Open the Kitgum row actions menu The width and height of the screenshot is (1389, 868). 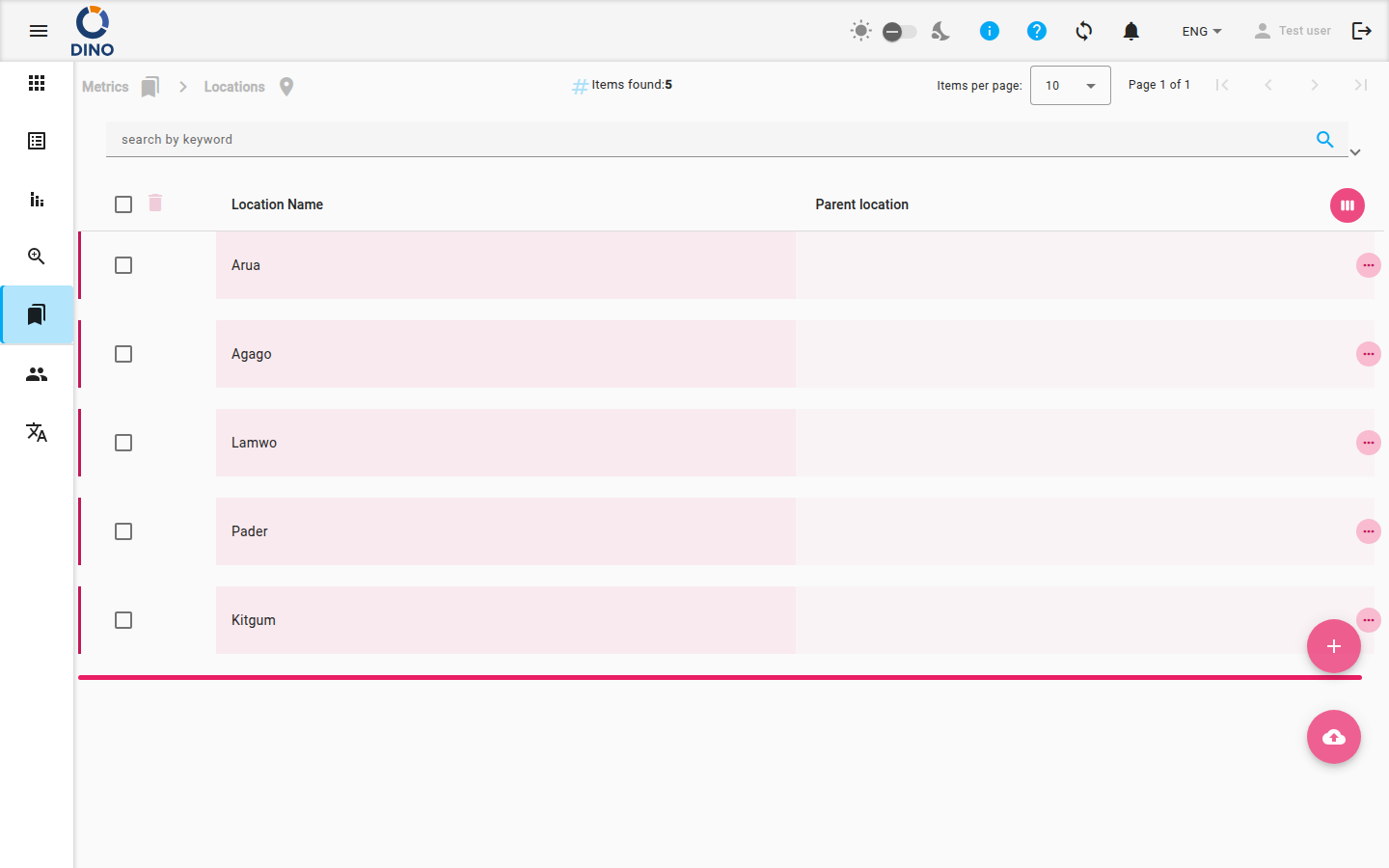coord(1369,618)
